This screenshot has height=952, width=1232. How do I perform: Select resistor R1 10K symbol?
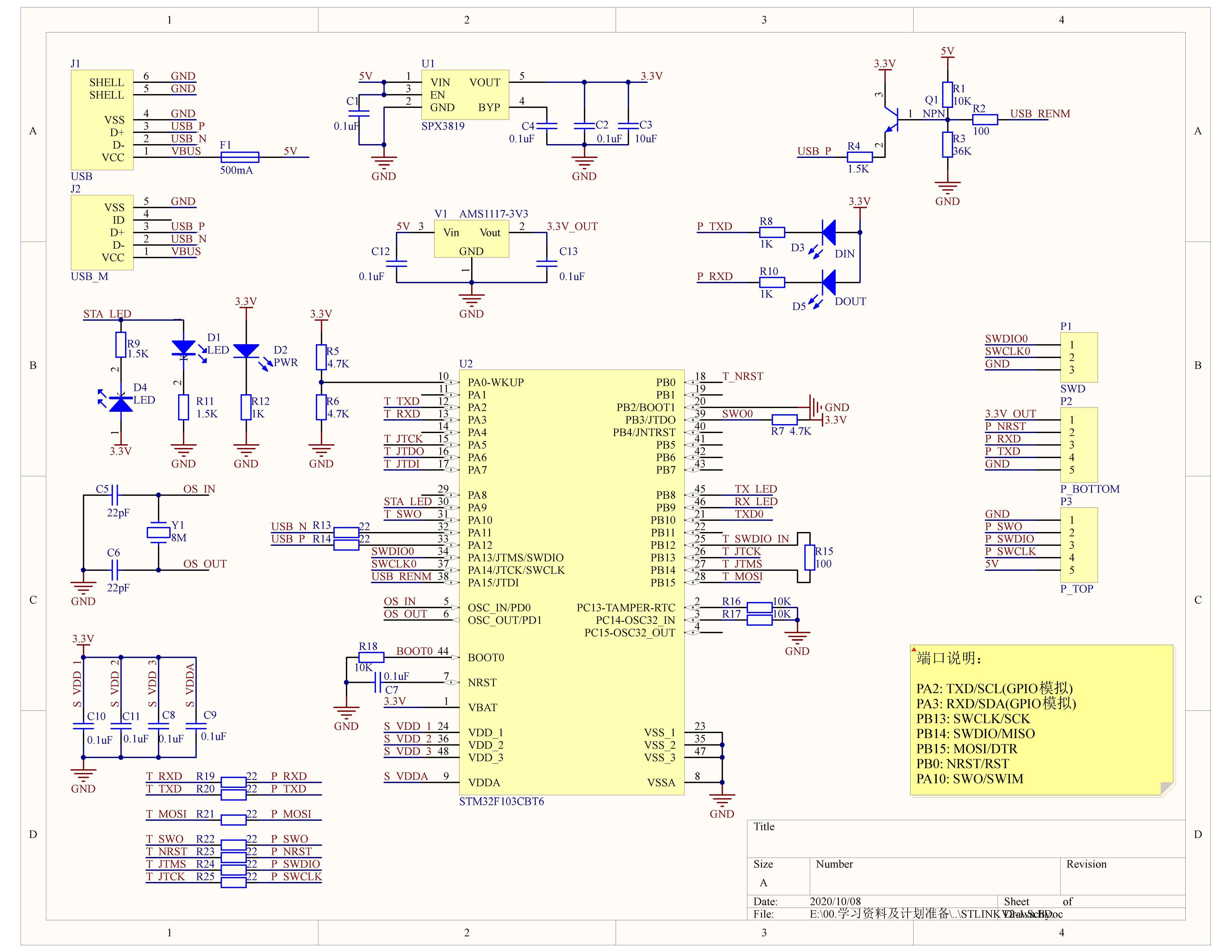[947, 94]
